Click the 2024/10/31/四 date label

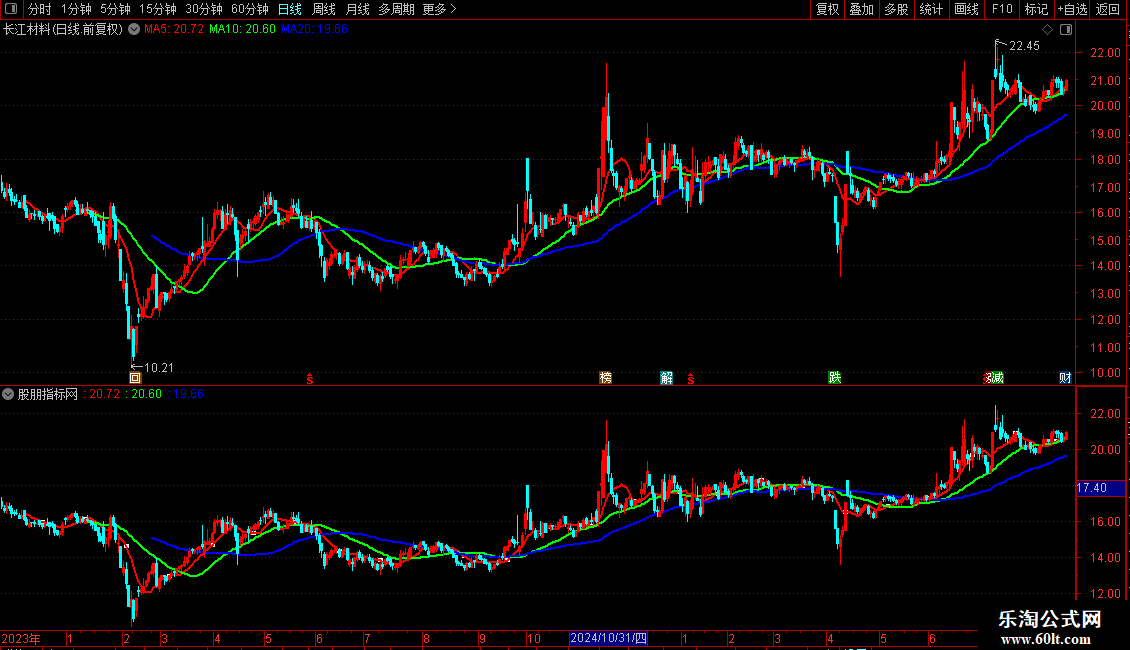click(608, 638)
